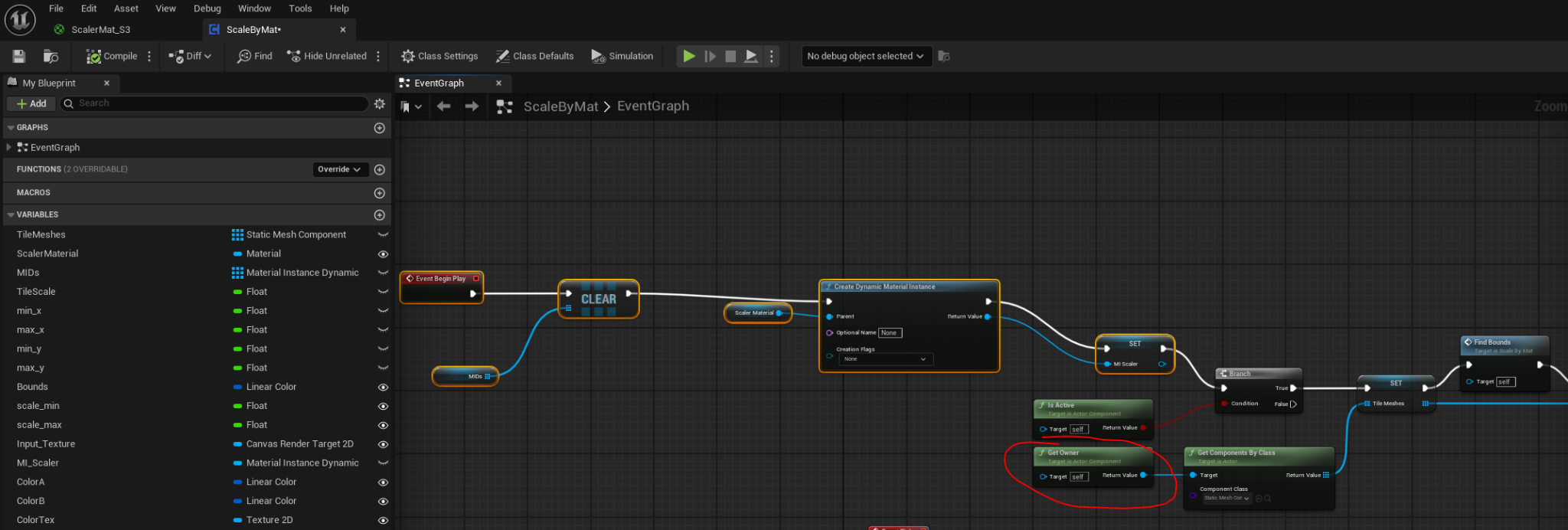Open the debug object selection dropdown
The width and height of the screenshot is (1568, 530).
(865, 56)
